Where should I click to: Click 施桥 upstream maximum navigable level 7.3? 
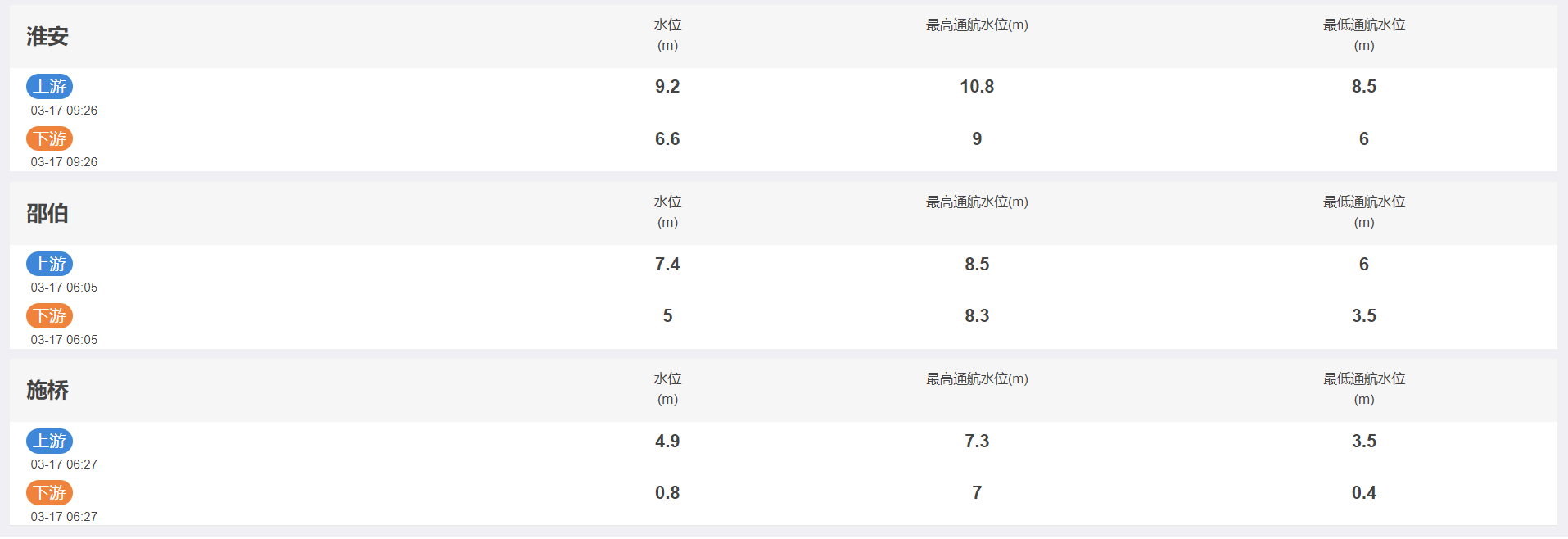click(977, 442)
